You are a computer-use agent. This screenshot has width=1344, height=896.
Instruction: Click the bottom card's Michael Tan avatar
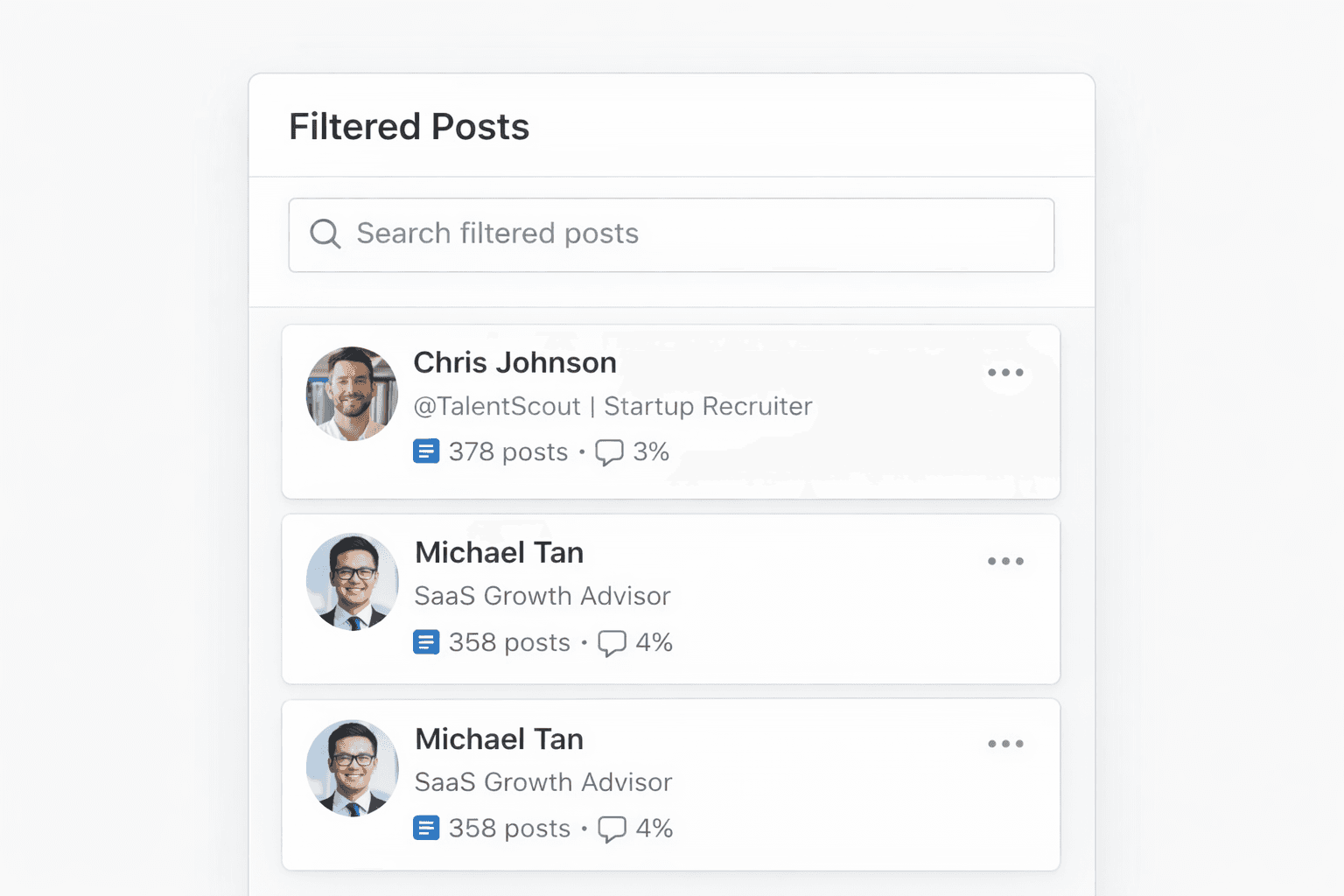352,768
